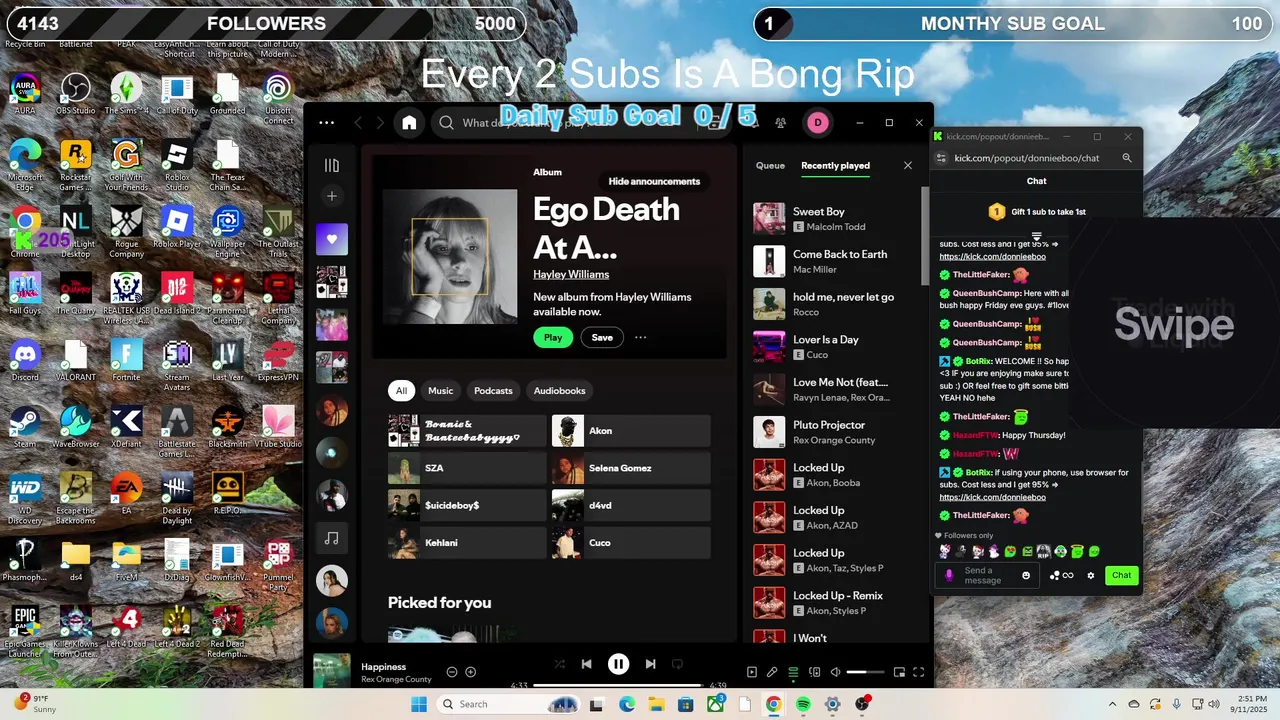Open Spotify miniplayer
The width and height of the screenshot is (1280, 720).
tap(899, 672)
